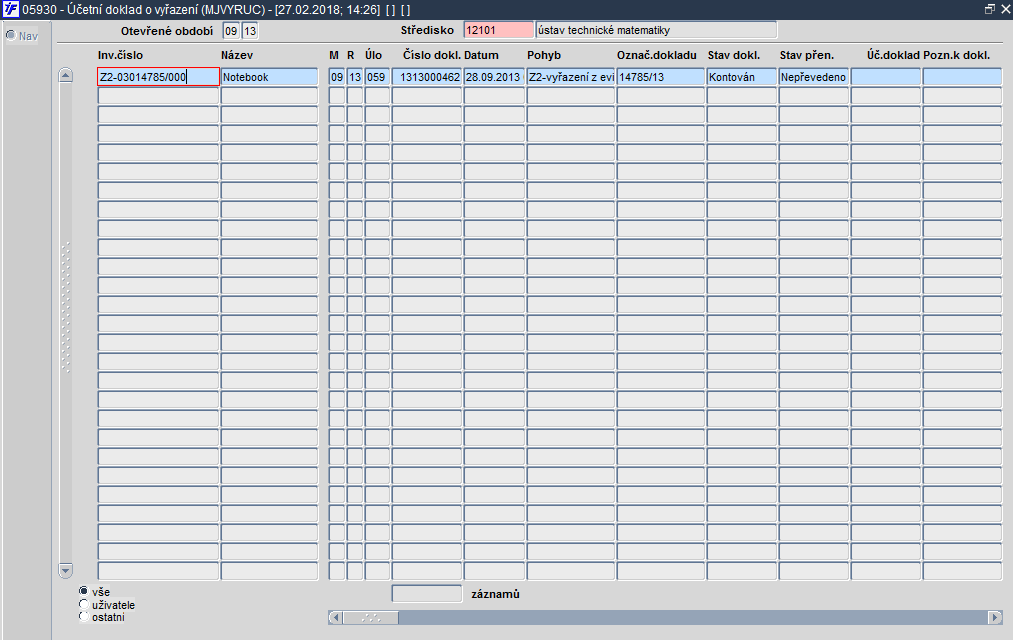Click the date cell 28.09.2013
This screenshot has width=1013, height=640.
494,77
